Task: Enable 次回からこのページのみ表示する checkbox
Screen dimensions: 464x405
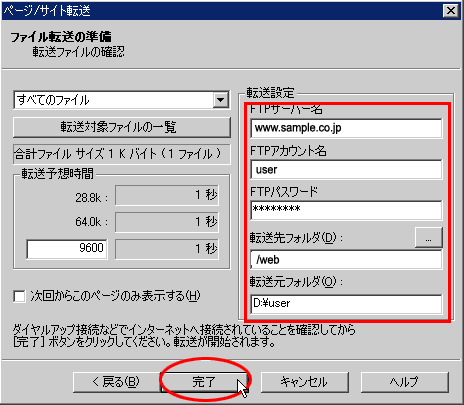Action: (x=19, y=296)
